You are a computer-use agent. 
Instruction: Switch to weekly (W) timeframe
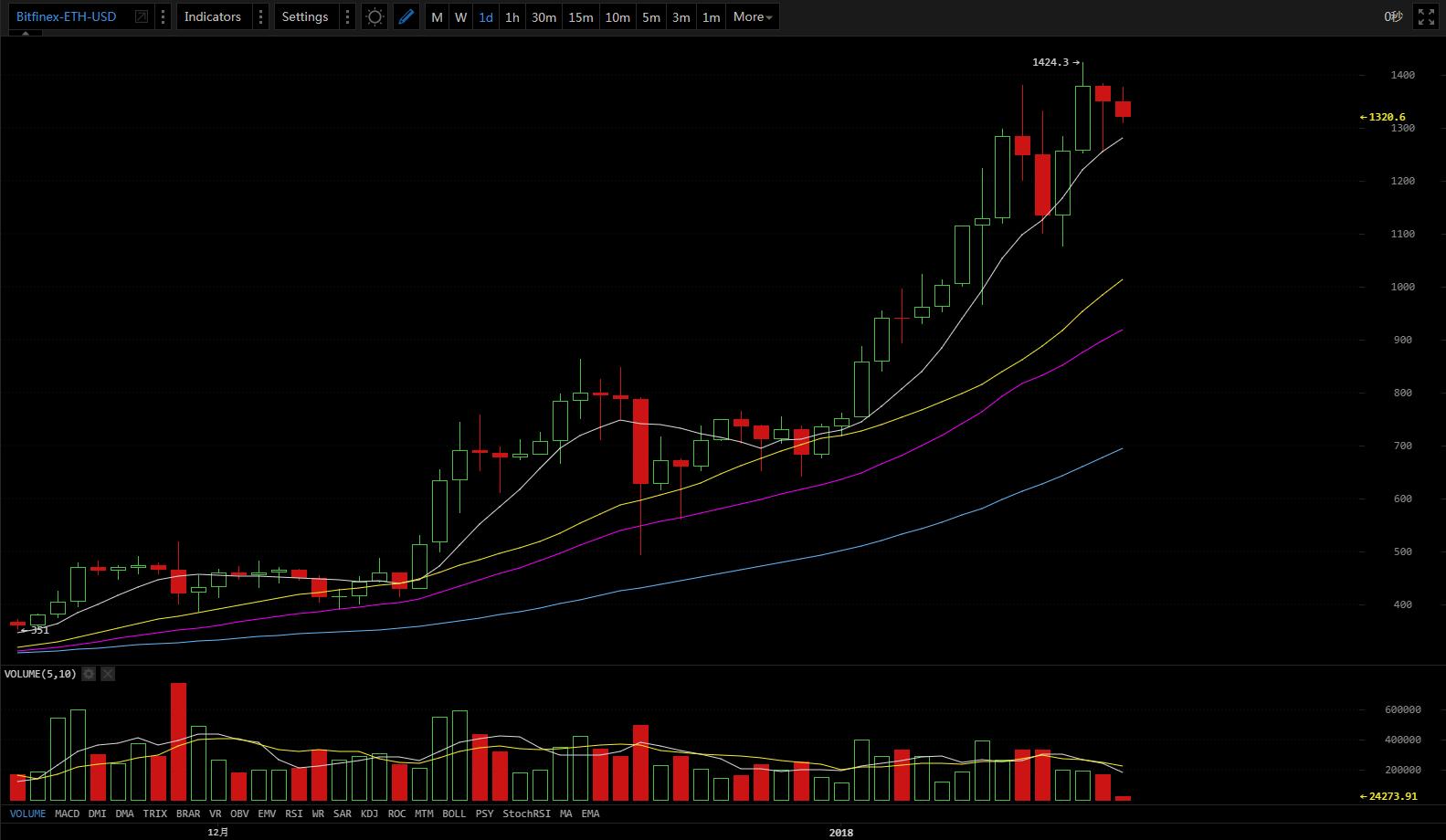(x=461, y=16)
